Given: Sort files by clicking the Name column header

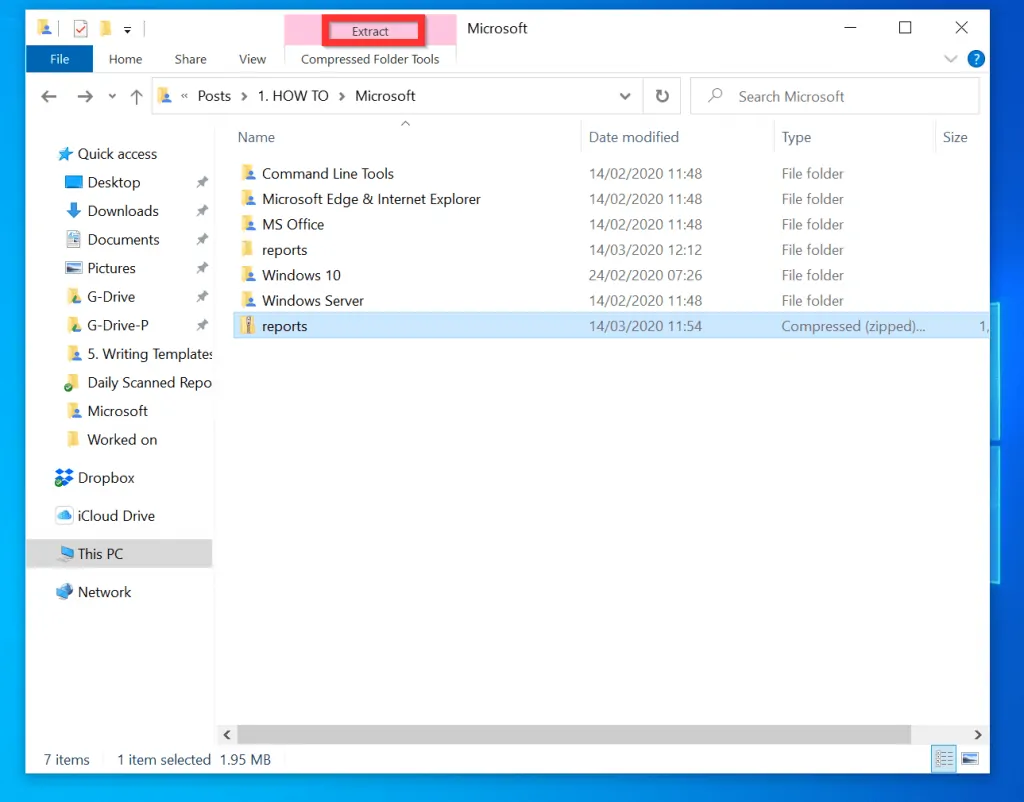Looking at the screenshot, I should pos(256,137).
